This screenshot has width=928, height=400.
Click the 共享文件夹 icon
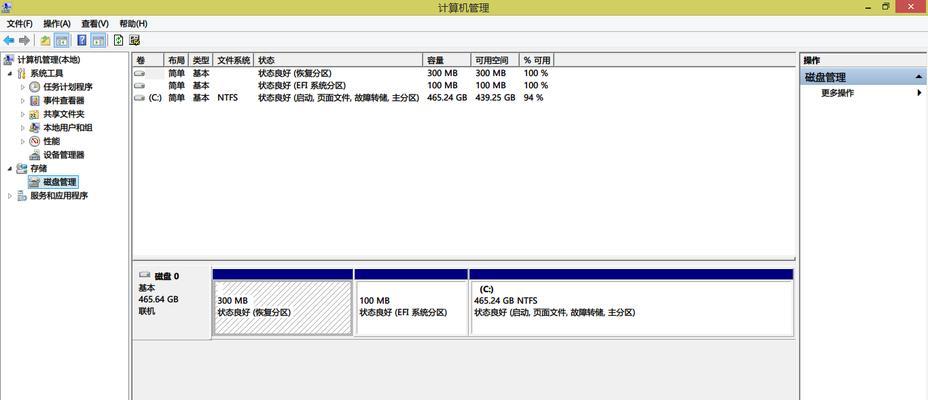point(35,114)
